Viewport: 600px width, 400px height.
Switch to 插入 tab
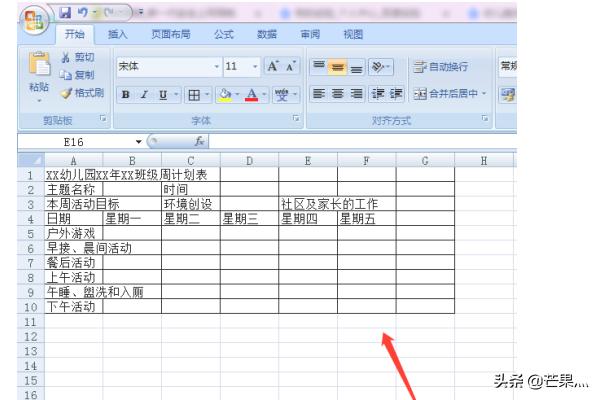click(117, 34)
